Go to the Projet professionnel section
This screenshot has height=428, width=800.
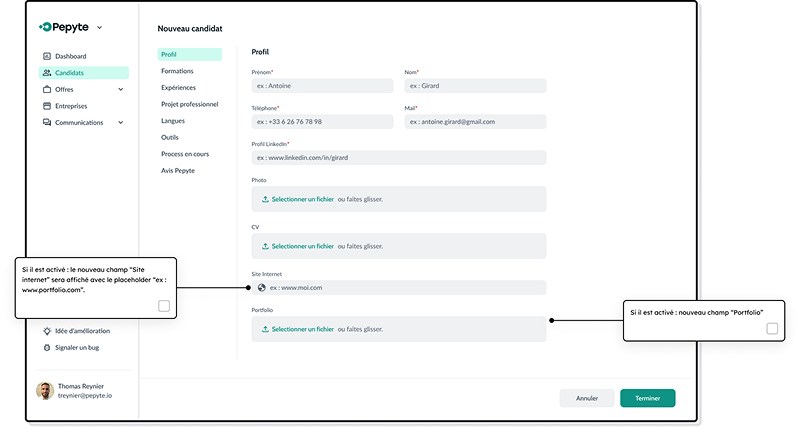coord(189,104)
